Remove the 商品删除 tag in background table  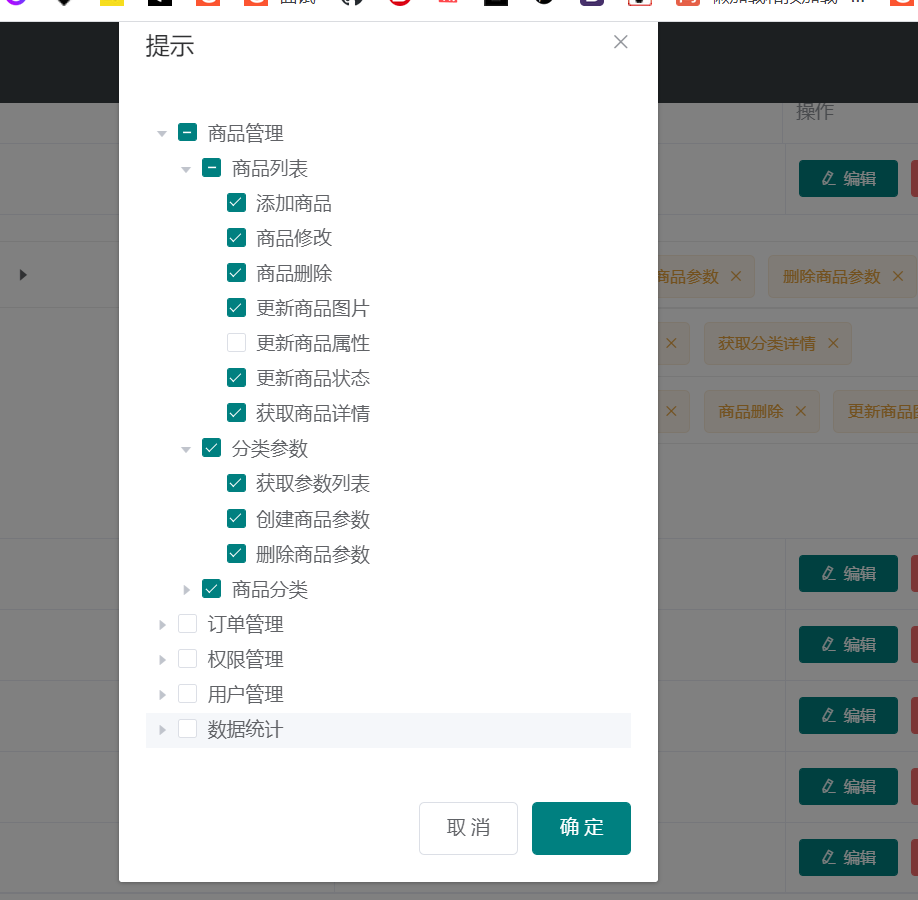(x=800, y=412)
